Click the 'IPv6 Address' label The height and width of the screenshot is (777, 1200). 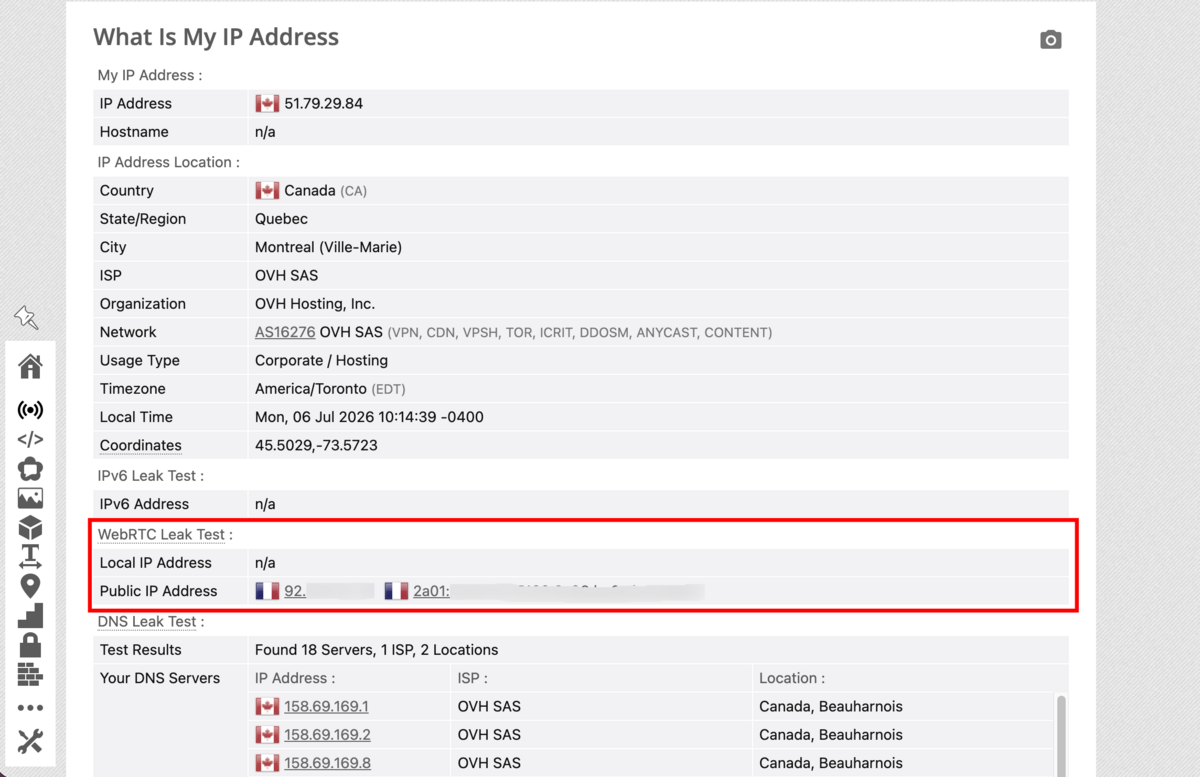click(x=144, y=504)
